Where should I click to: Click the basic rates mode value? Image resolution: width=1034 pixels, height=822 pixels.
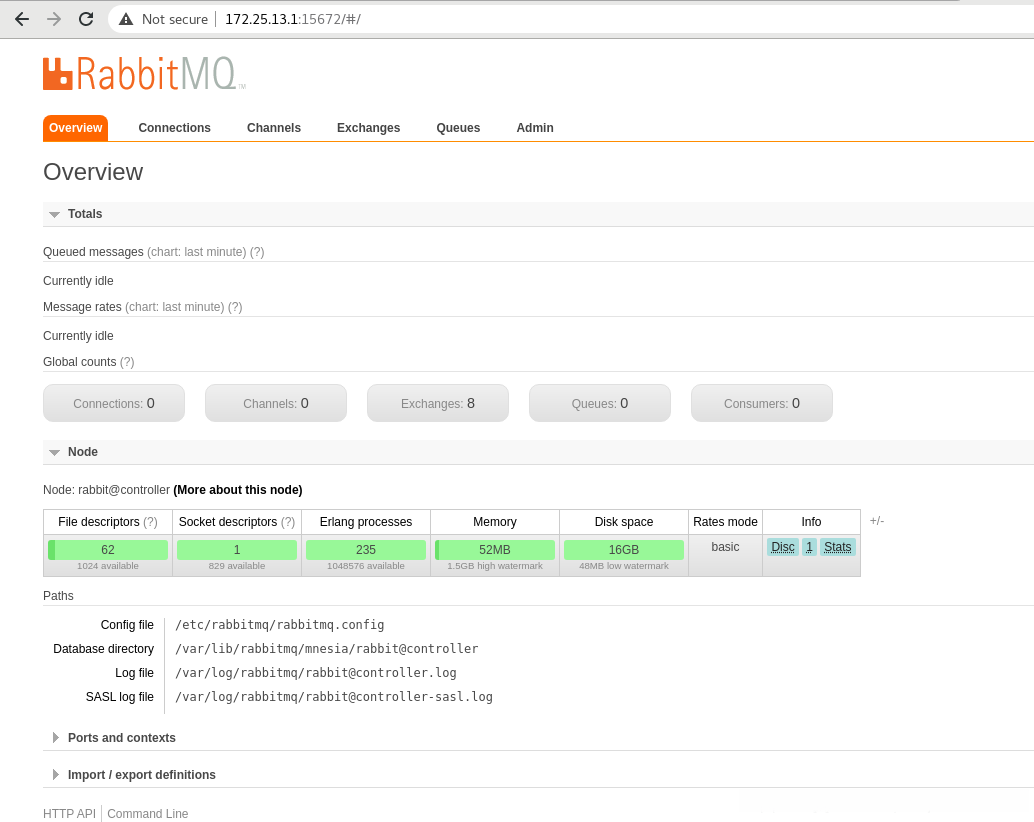coord(725,547)
